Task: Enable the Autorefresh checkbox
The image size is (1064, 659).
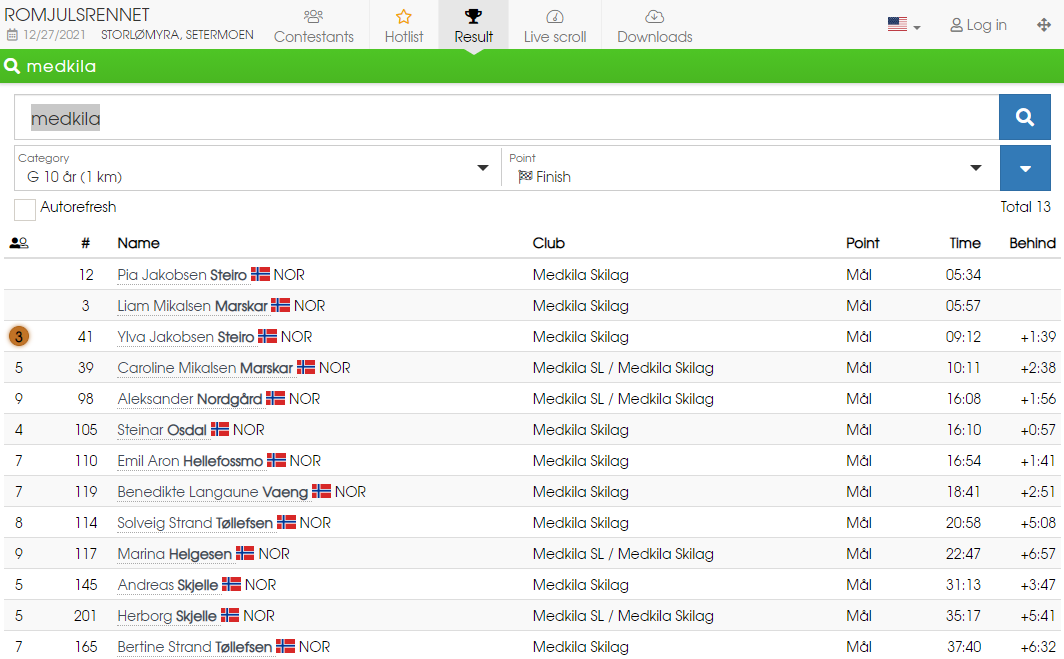Action: [25, 209]
